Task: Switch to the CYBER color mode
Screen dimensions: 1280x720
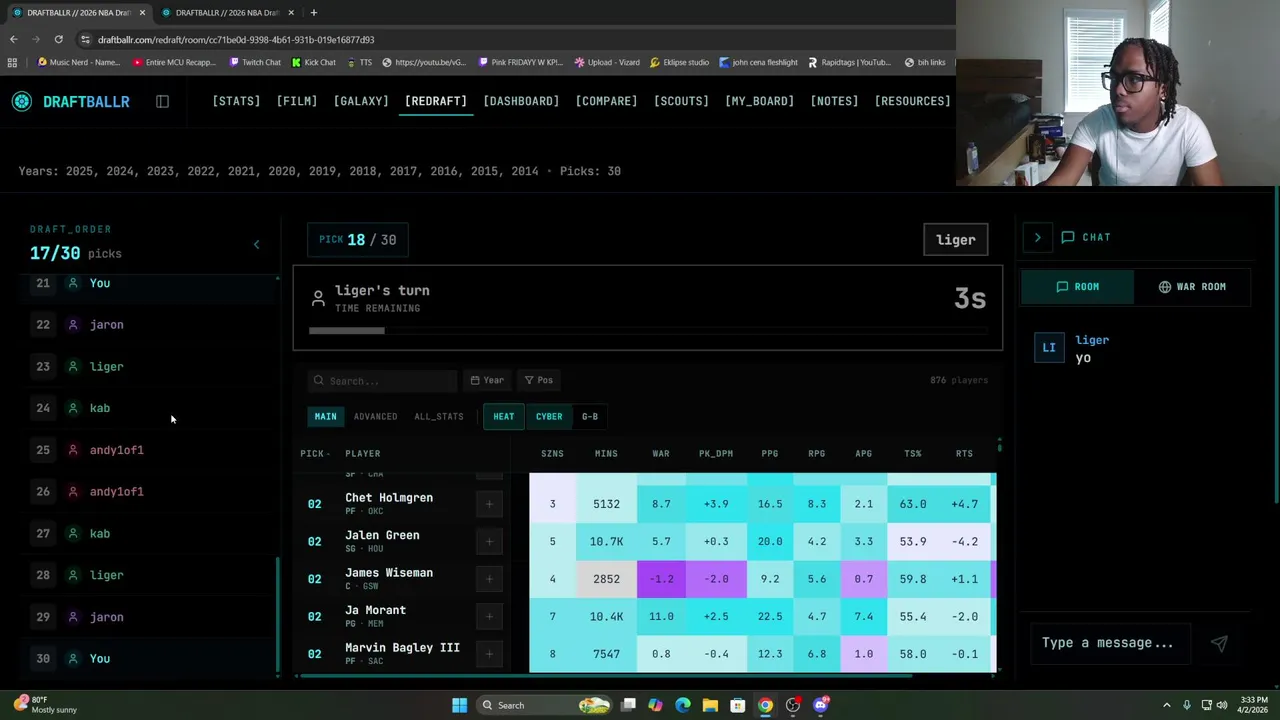Action: 549,417
